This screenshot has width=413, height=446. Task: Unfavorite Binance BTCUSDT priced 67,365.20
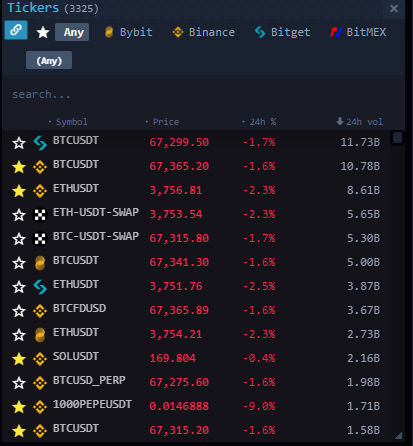coord(19,167)
